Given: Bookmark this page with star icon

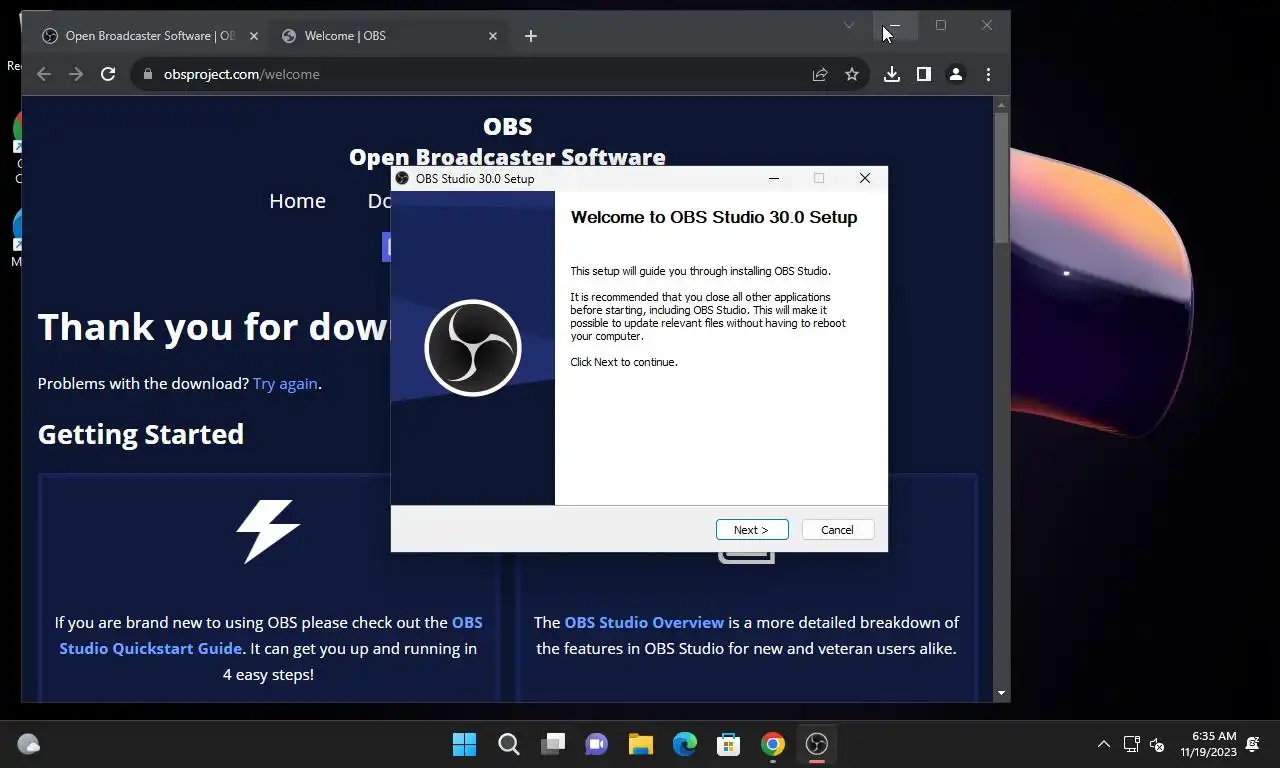Looking at the screenshot, I should tap(852, 74).
